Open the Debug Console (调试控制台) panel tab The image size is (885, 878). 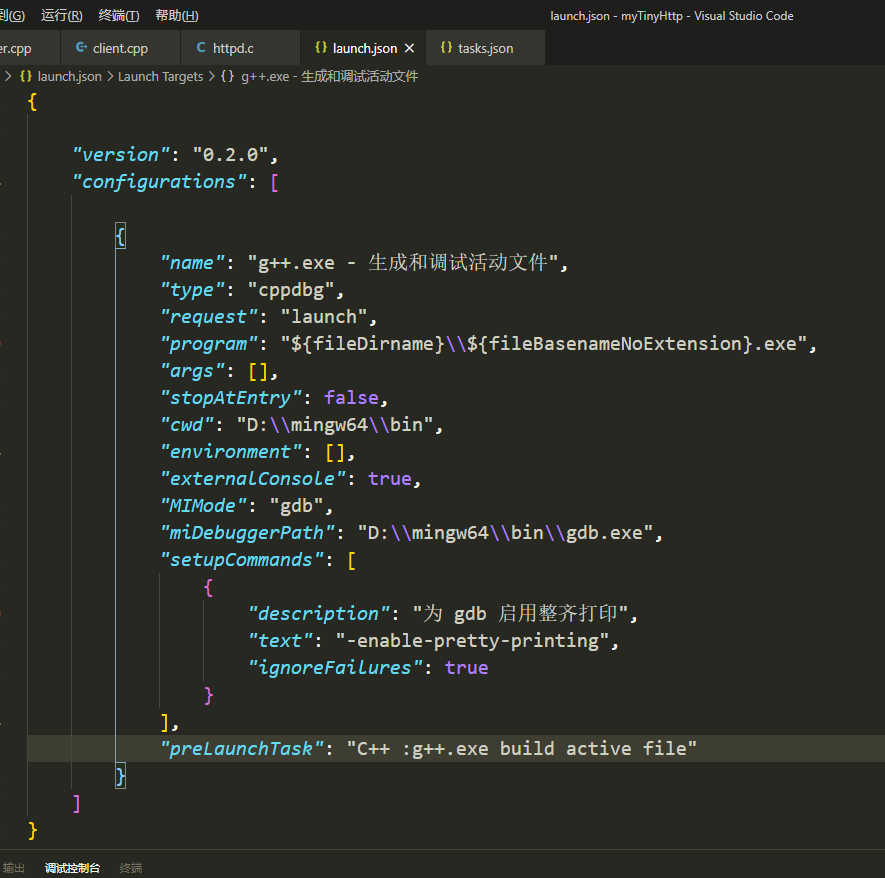(x=72, y=868)
